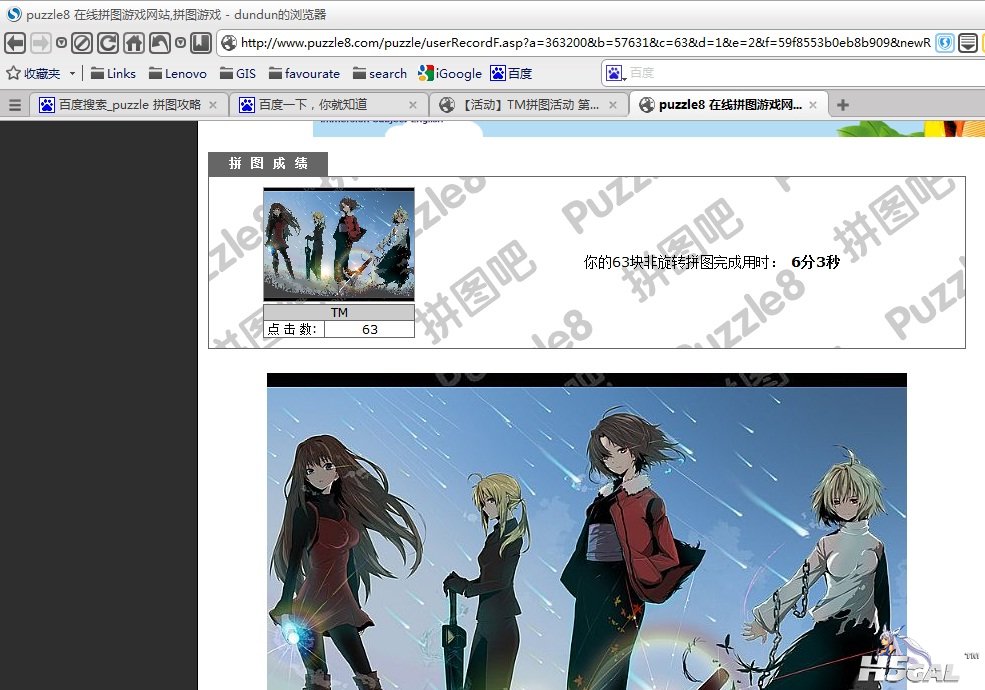The width and height of the screenshot is (985, 690).
Task: Close the puzzle8 在线拼图游戏网 tab
Action: 813,105
